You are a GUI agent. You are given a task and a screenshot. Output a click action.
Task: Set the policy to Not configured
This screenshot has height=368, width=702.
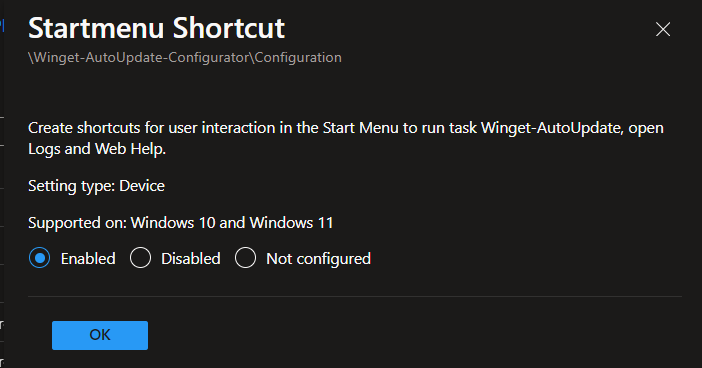tap(245, 258)
